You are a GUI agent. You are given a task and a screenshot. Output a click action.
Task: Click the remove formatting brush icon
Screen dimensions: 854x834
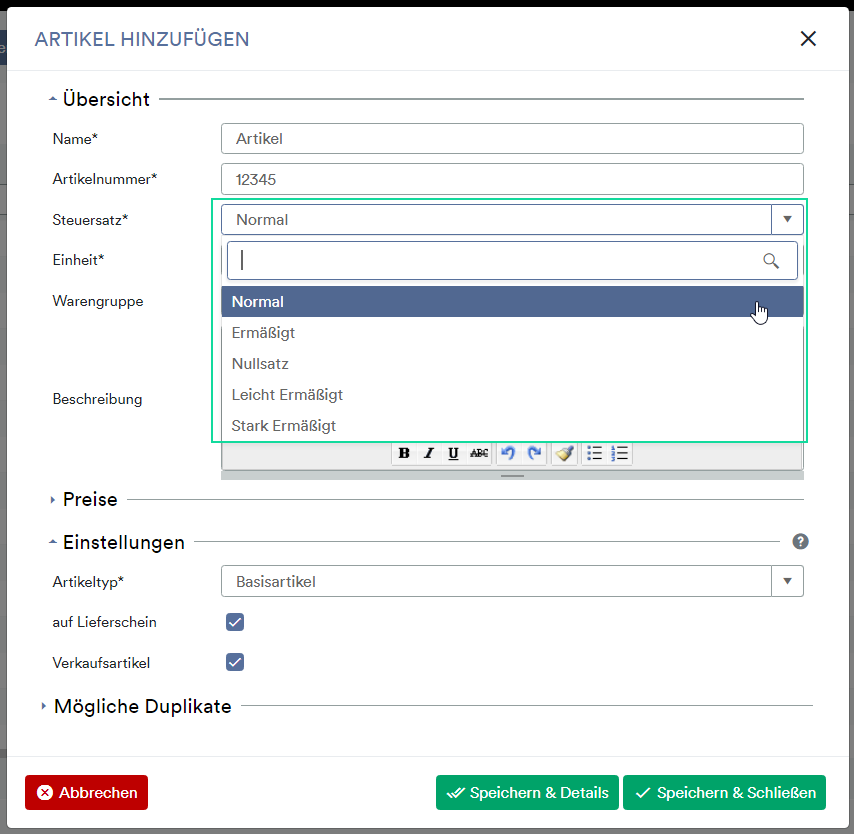pyautogui.click(x=564, y=453)
